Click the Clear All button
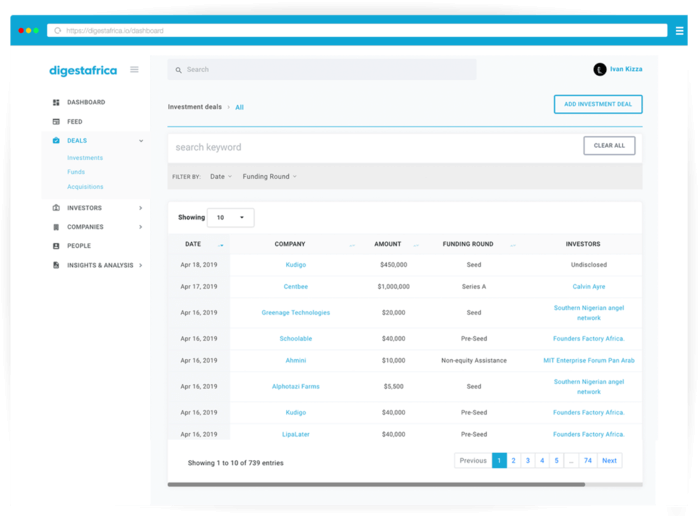700x516 pixels. 609,146
